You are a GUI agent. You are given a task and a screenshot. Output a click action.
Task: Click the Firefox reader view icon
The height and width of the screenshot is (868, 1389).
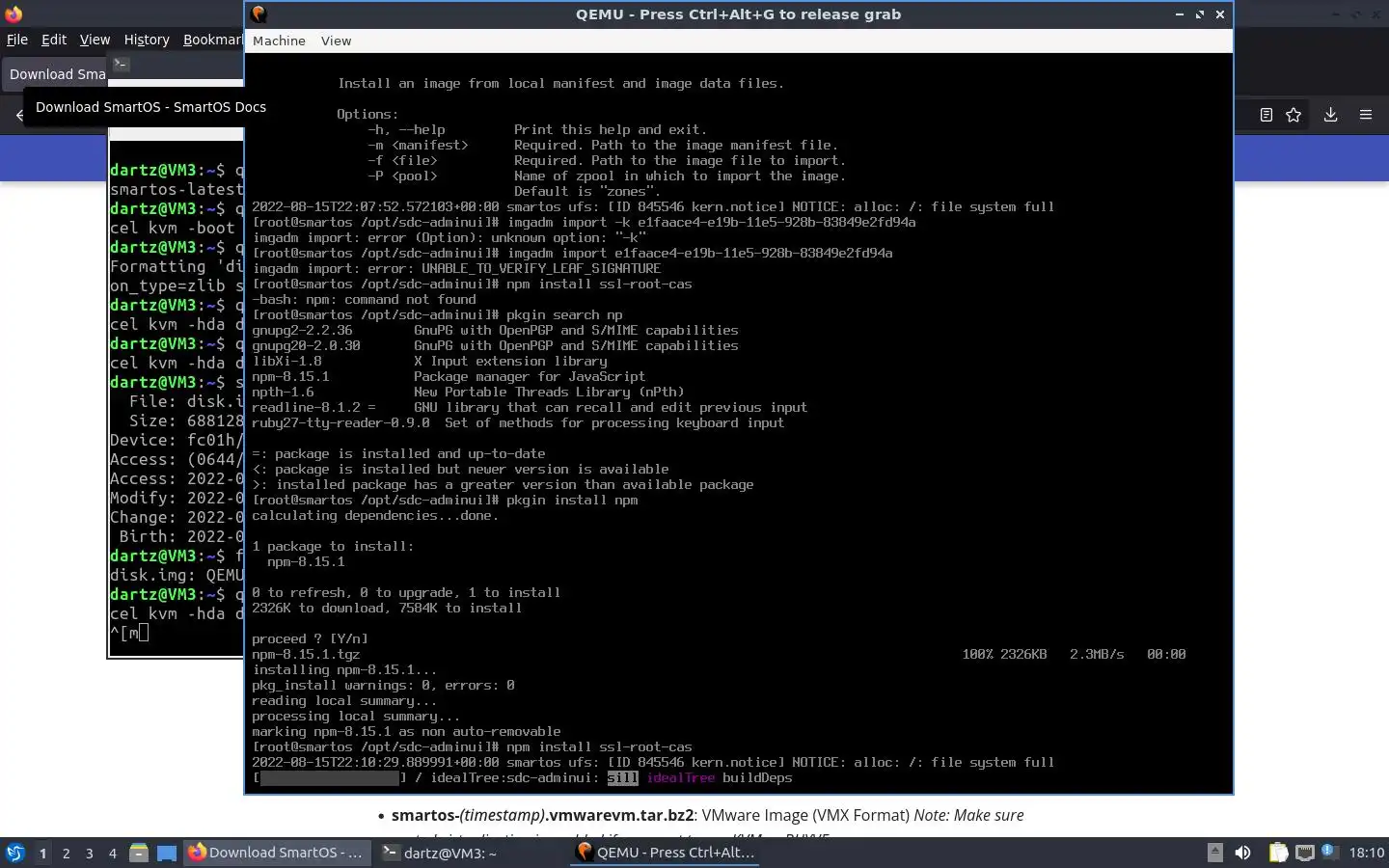click(x=1266, y=115)
